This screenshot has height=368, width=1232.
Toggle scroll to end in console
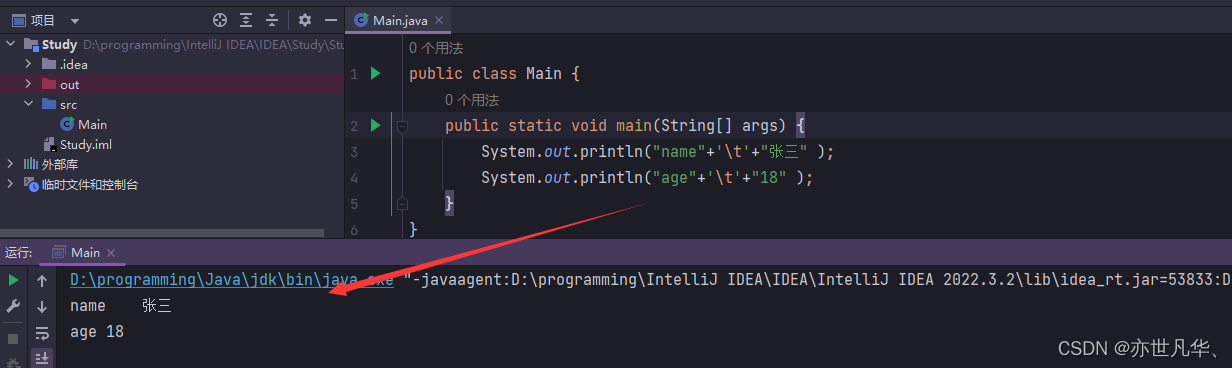click(42, 358)
